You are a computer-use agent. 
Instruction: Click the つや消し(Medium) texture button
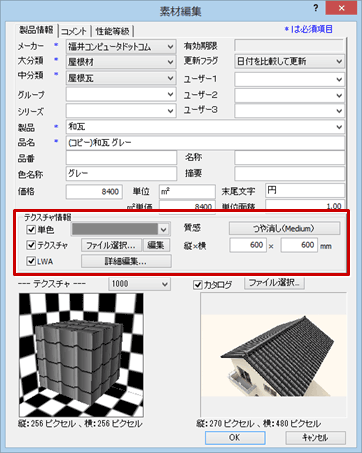tap(284, 229)
